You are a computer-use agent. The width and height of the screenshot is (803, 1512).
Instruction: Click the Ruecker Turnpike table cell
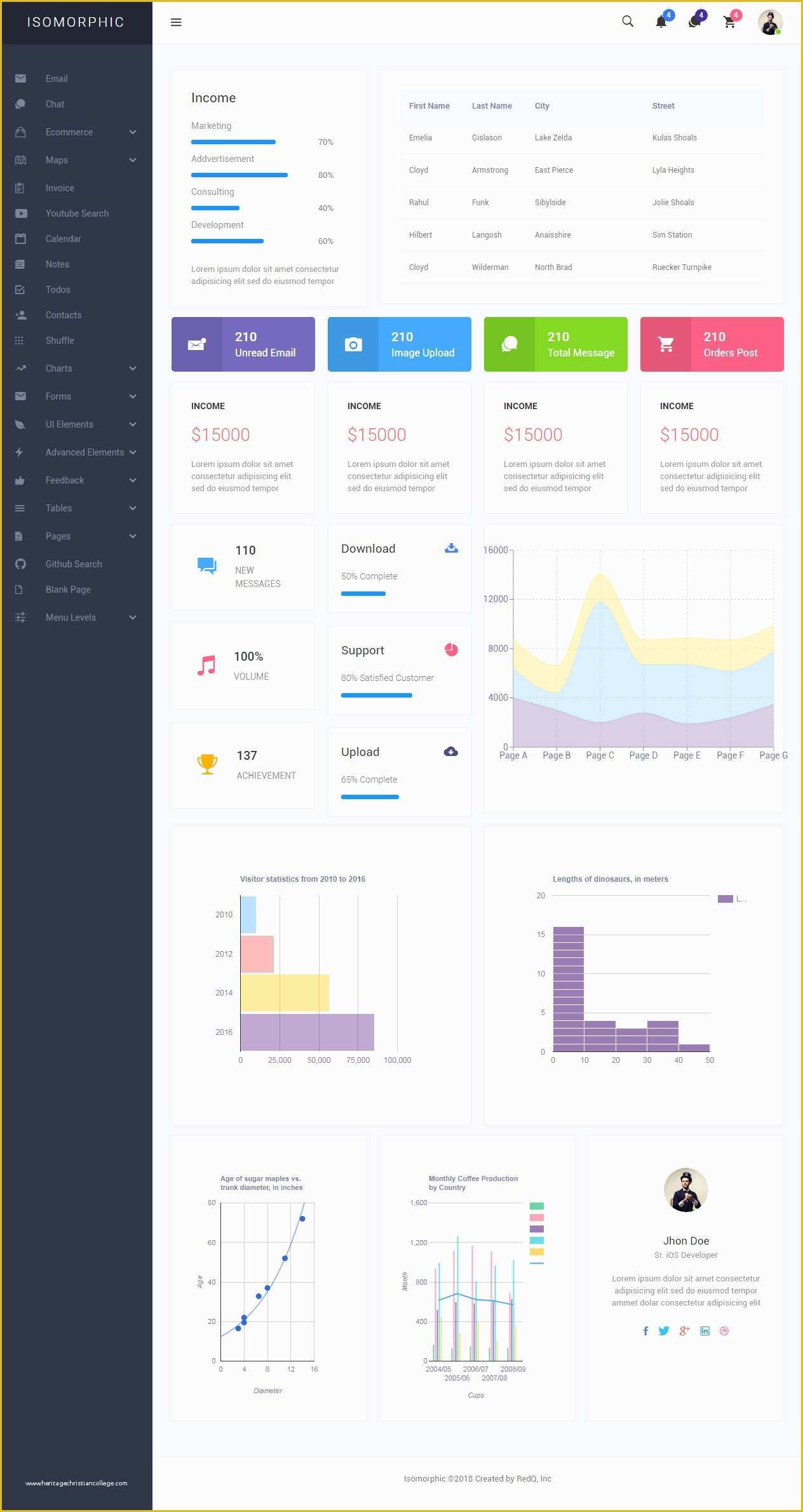(x=682, y=267)
